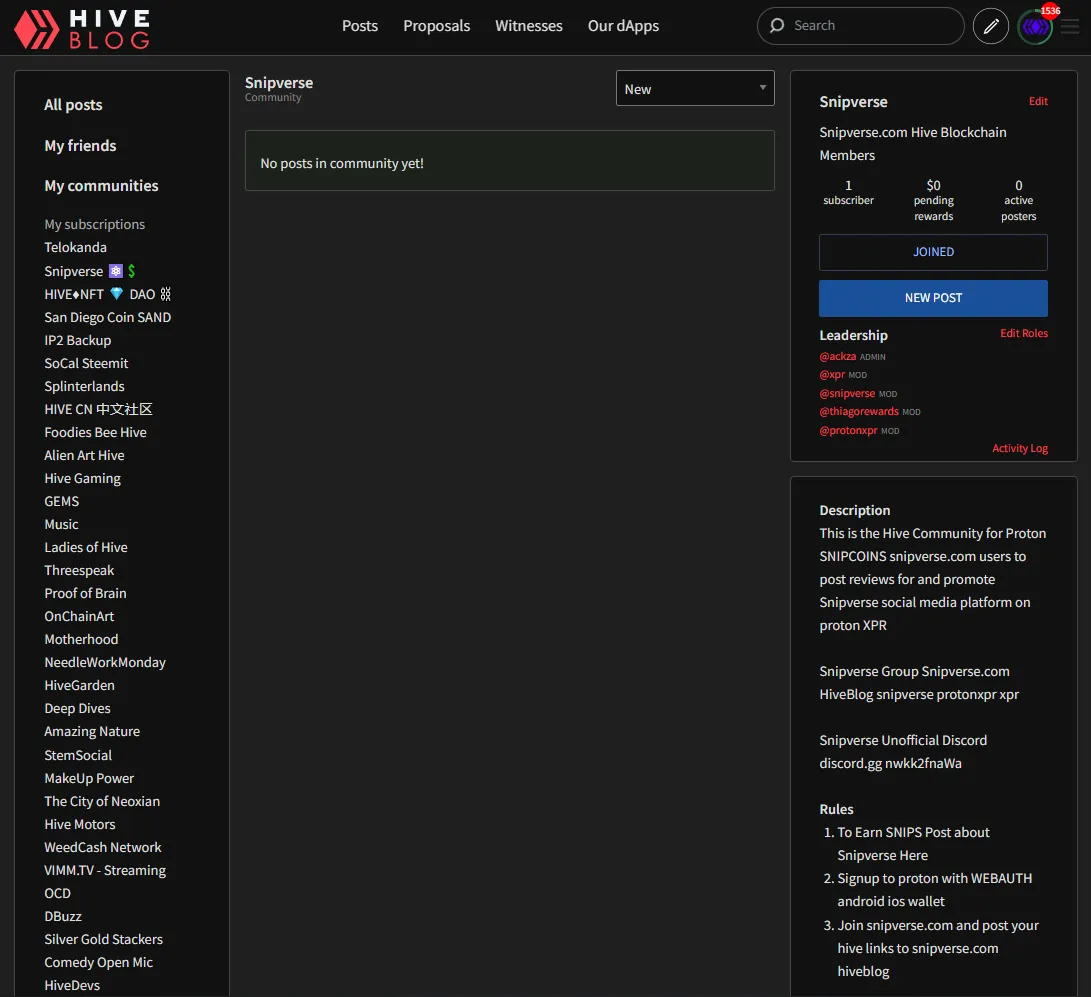This screenshot has height=997, width=1091.
Task: Click Edit Roles link
Action: (1024, 333)
